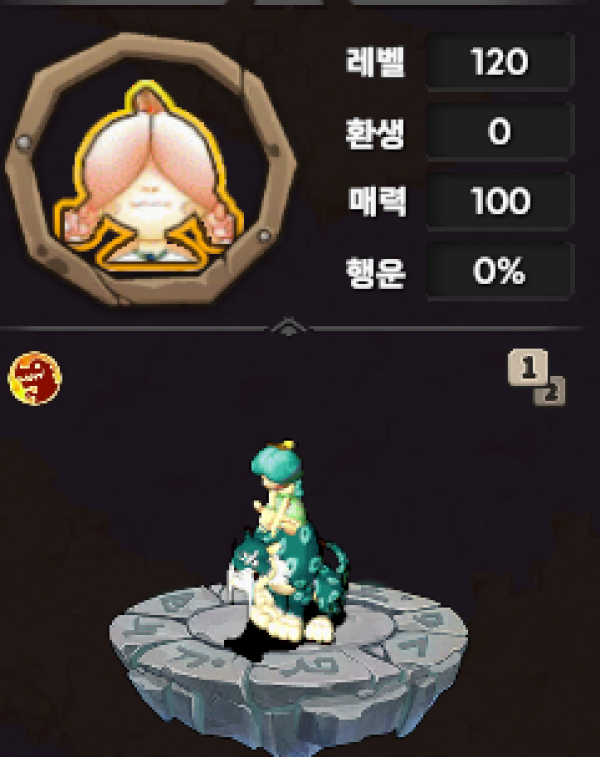Switch to page 2 slot icon

[x=550, y=392]
